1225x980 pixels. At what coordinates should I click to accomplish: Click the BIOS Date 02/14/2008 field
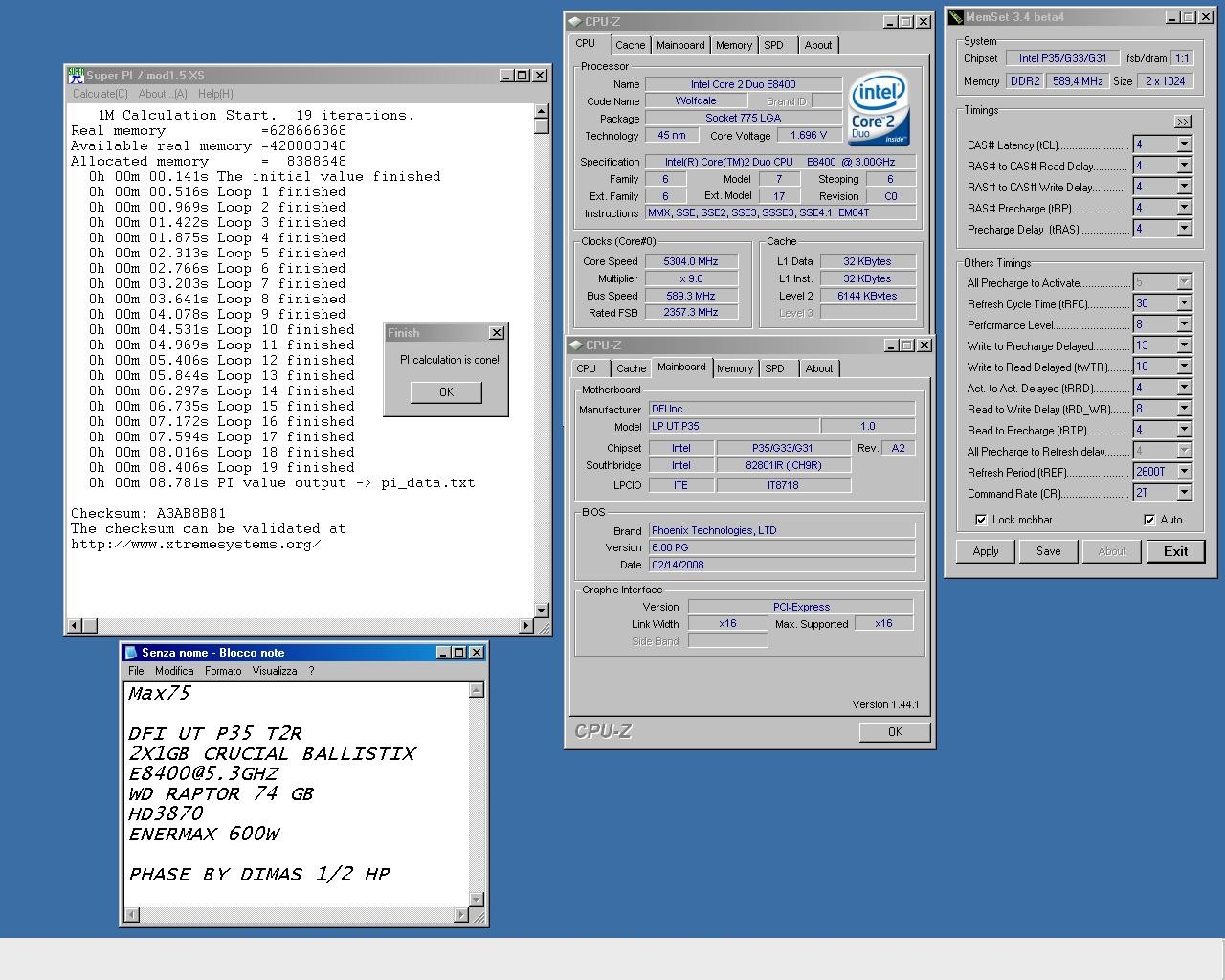pyautogui.click(x=781, y=565)
